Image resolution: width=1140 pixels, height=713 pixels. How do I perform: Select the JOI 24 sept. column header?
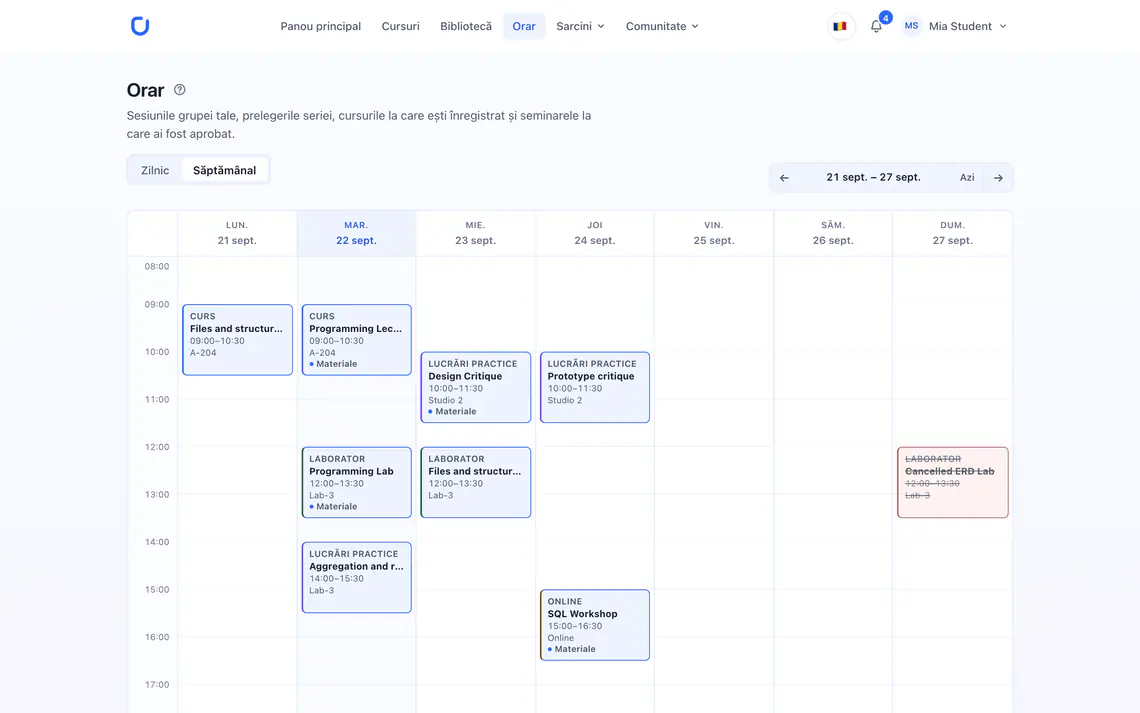pyautogui.click(x=595, y=233)
